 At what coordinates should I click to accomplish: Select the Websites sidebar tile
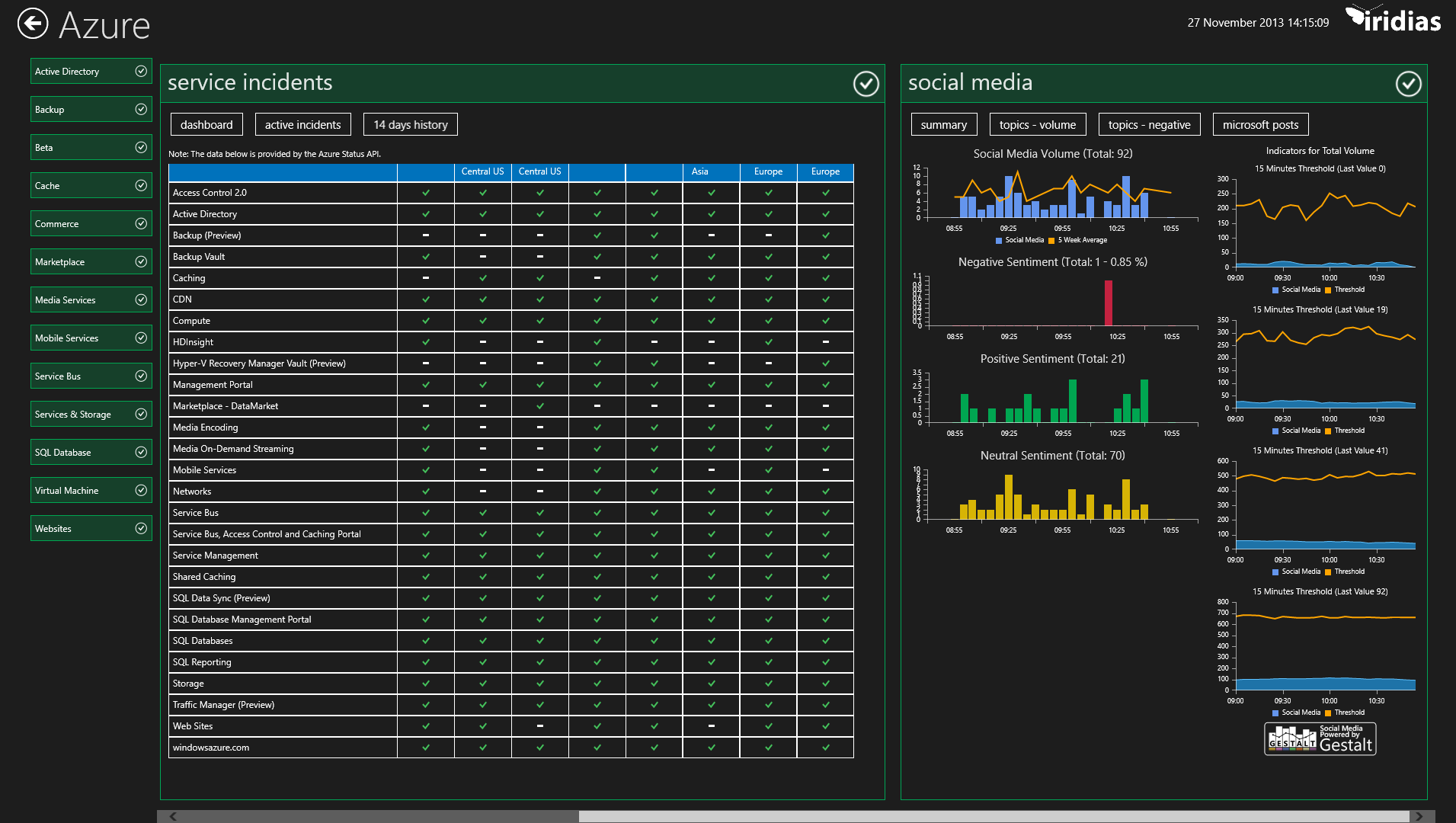coord(91,528)
